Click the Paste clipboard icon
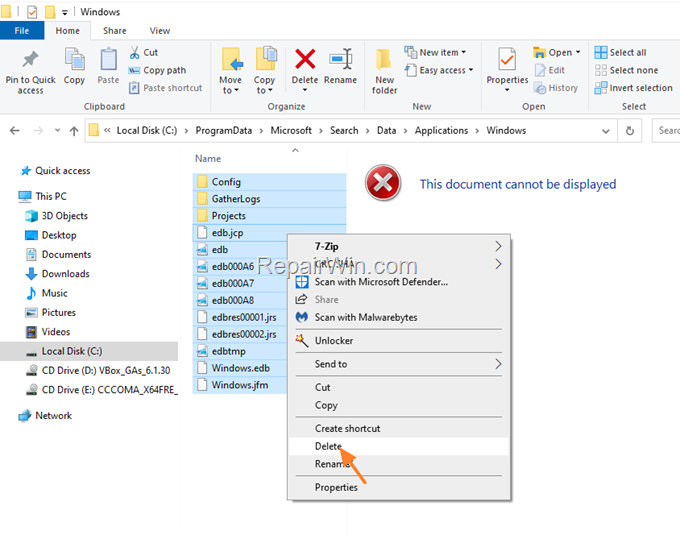 tap(108, 59)
